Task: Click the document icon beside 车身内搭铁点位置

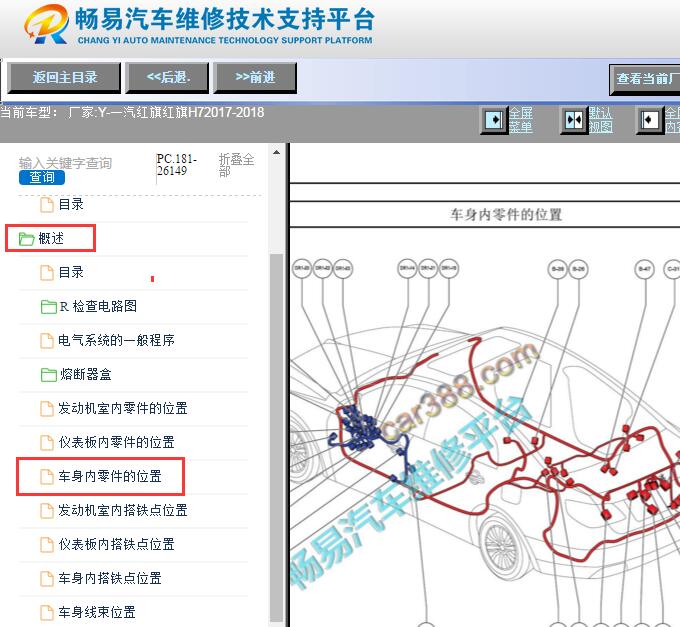Action: pyautogui.click(x=47, y=579)
